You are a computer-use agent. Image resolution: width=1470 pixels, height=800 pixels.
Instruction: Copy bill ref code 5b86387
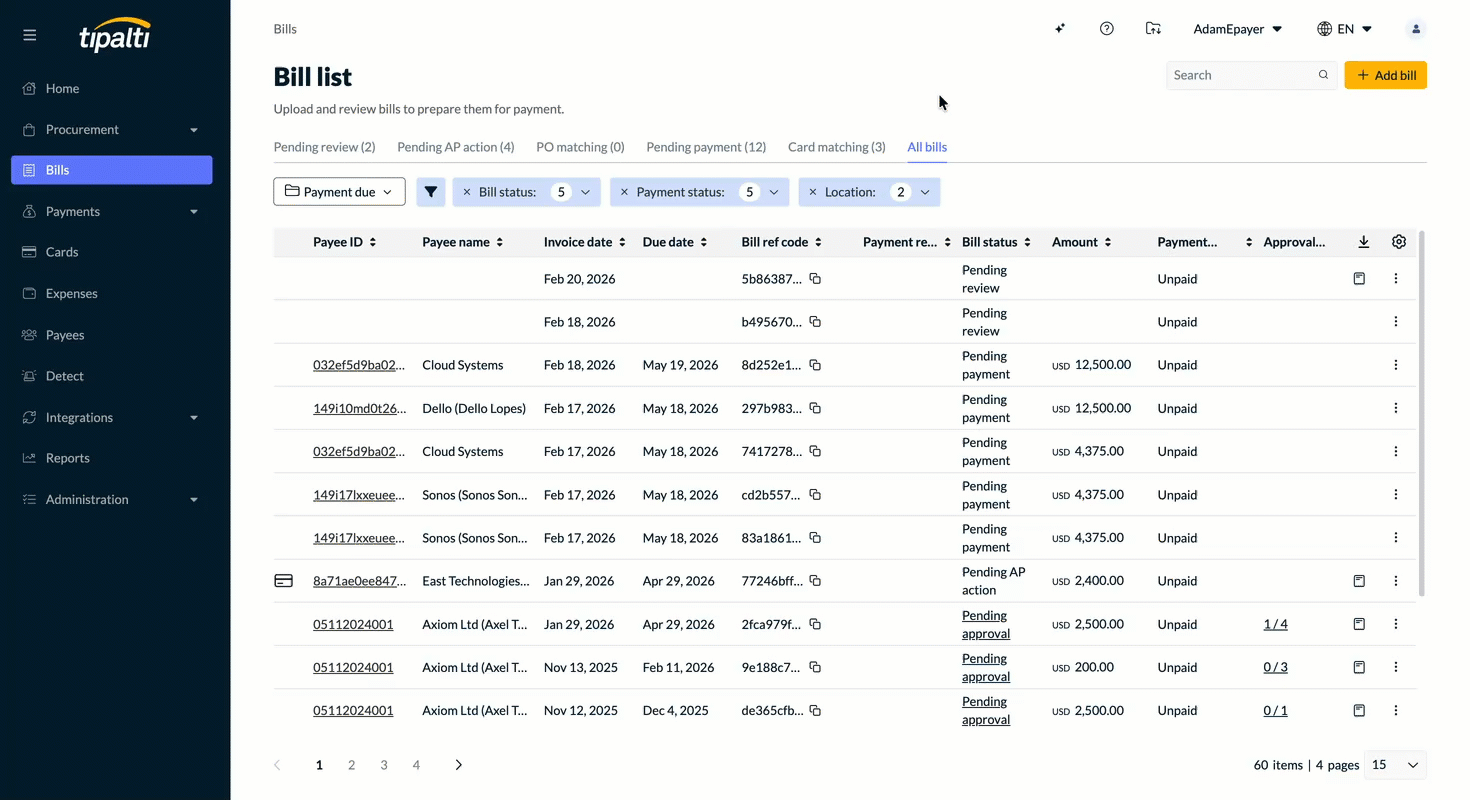click(815, 279)
